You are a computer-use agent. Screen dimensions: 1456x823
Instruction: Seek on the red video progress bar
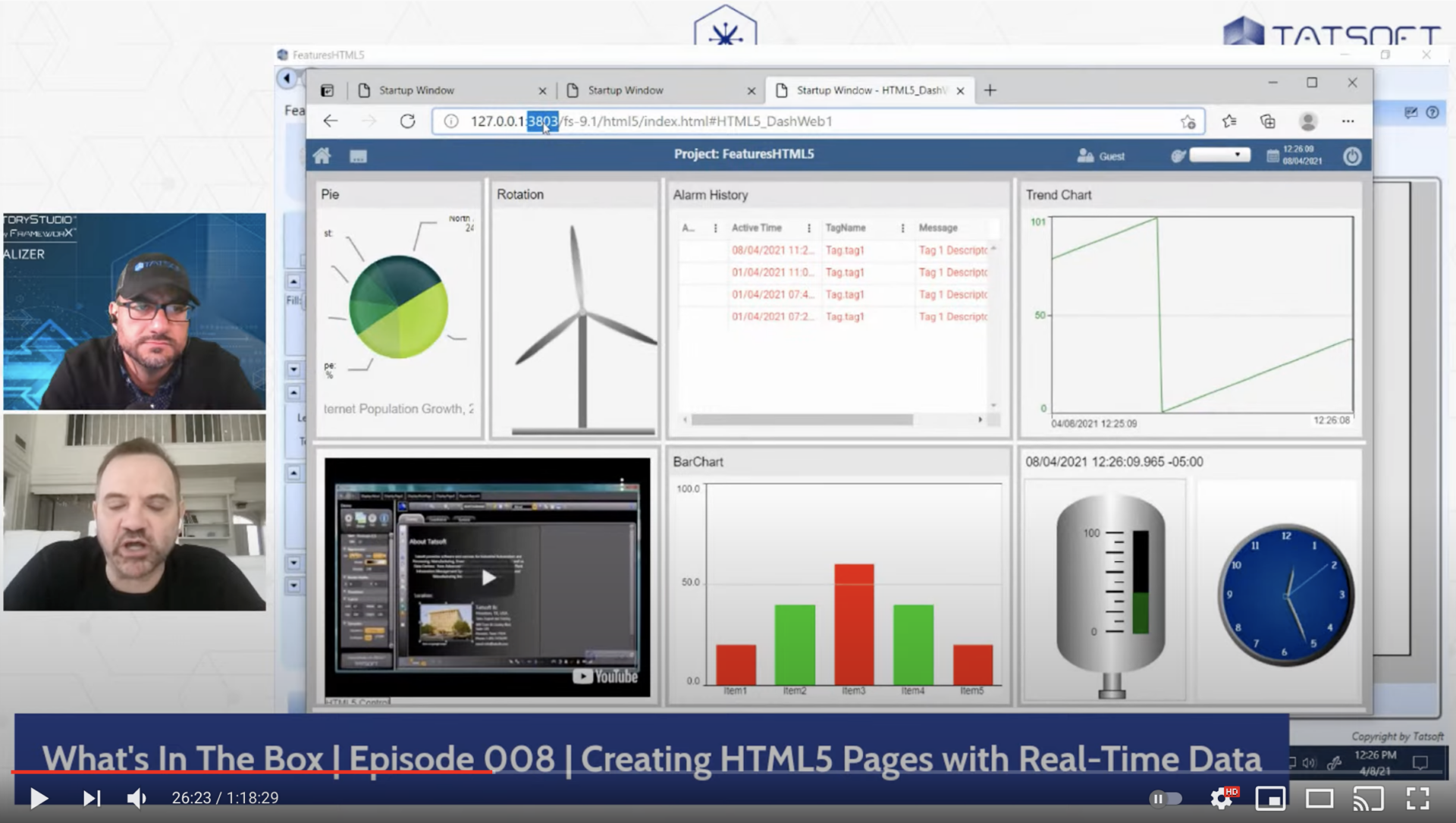[253, 772]
